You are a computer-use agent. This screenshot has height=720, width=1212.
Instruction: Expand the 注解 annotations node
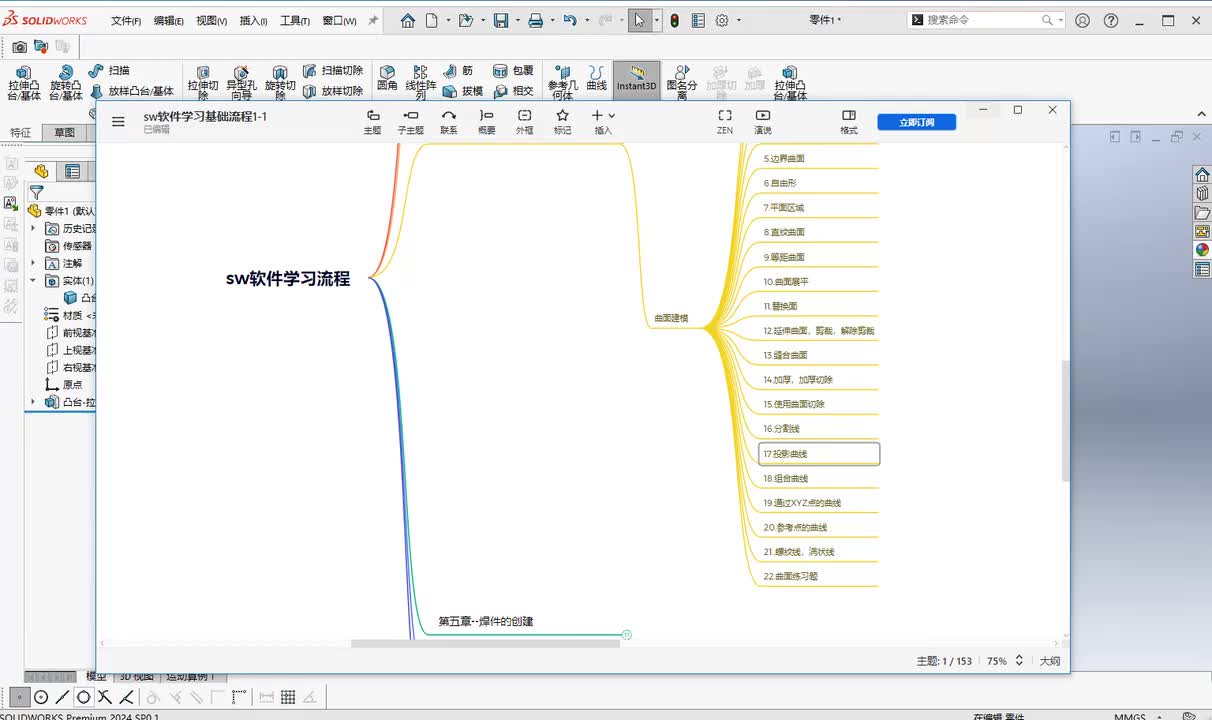click(33, 263)
